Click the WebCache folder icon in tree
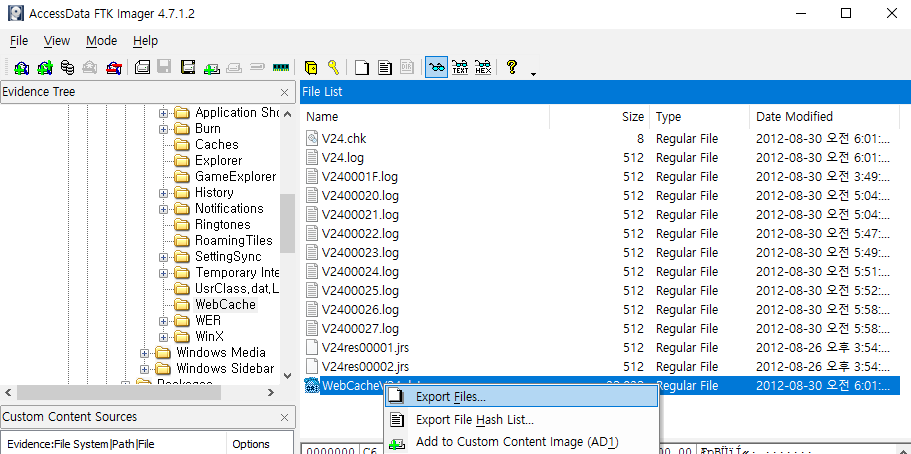 coord(182,305)
